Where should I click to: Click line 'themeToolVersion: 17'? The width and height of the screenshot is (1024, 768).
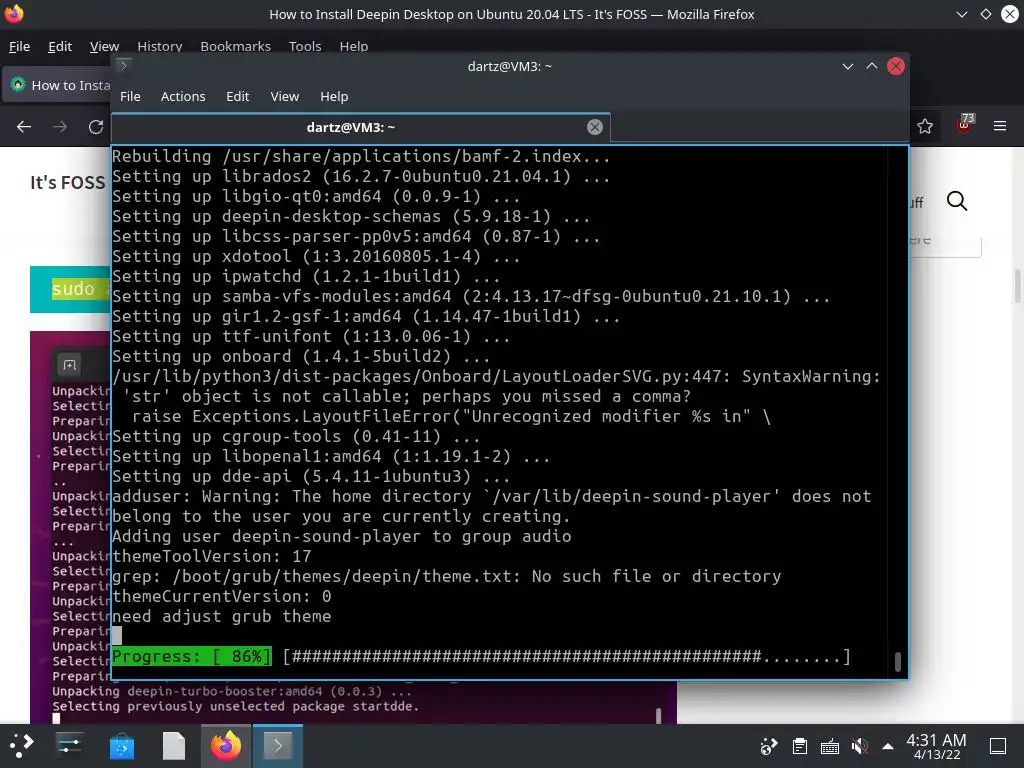pyautogui.click(x=212, y=556)
